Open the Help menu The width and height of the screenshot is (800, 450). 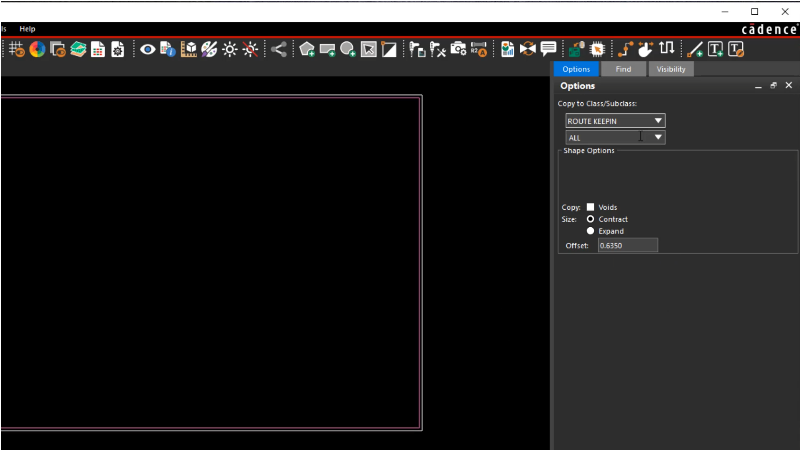27,29
